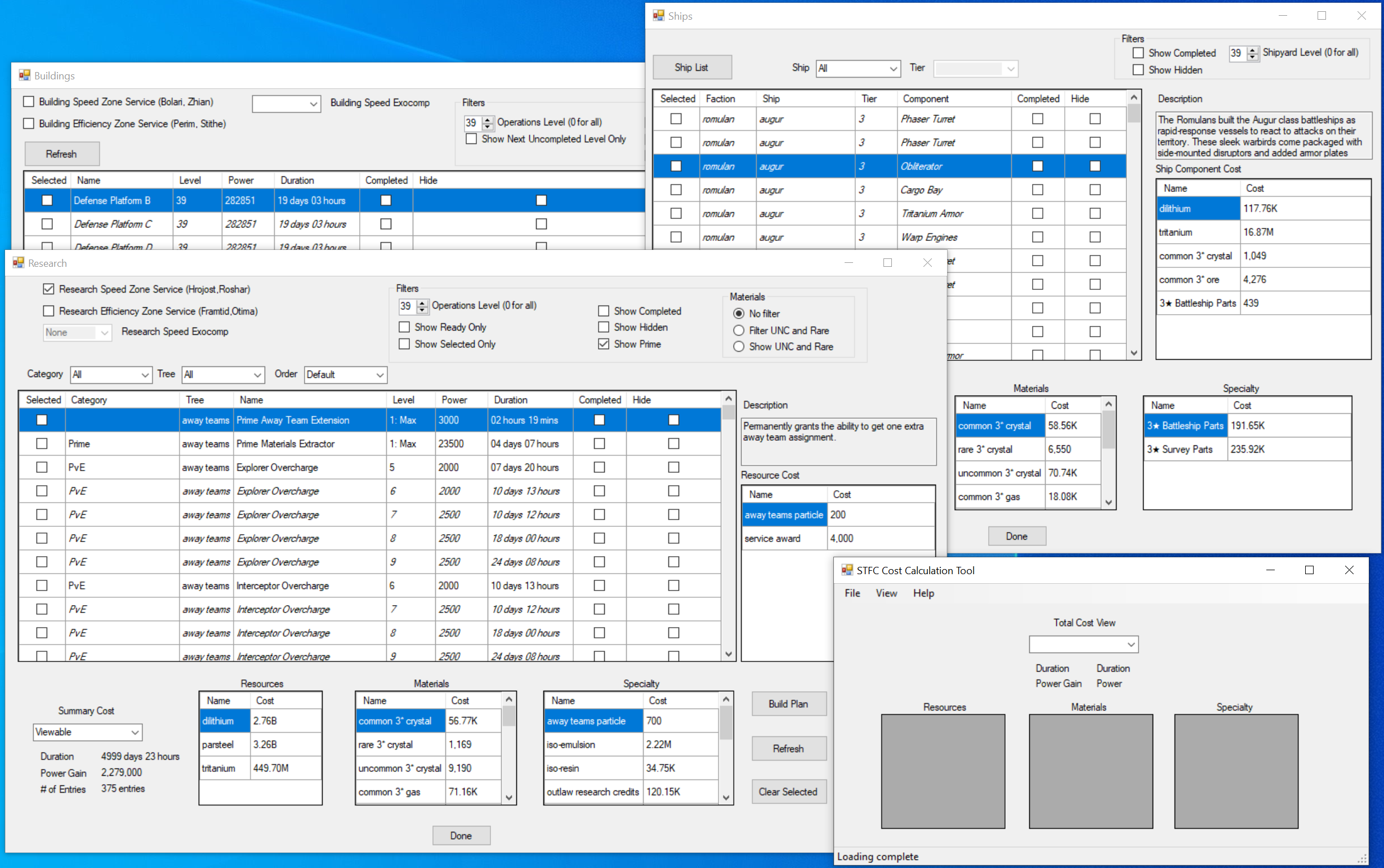Click the STFC Cost Calculation Tool icon

pos(846,570)
